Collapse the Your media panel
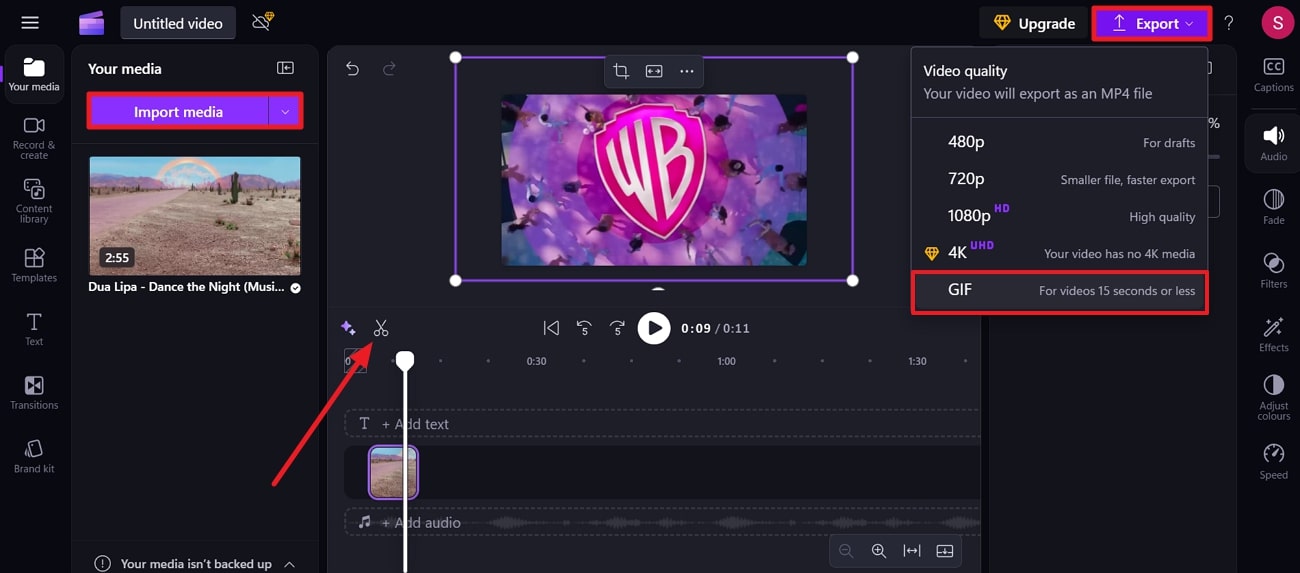The width and height of the screenshot is (1300, 573). 285,68
